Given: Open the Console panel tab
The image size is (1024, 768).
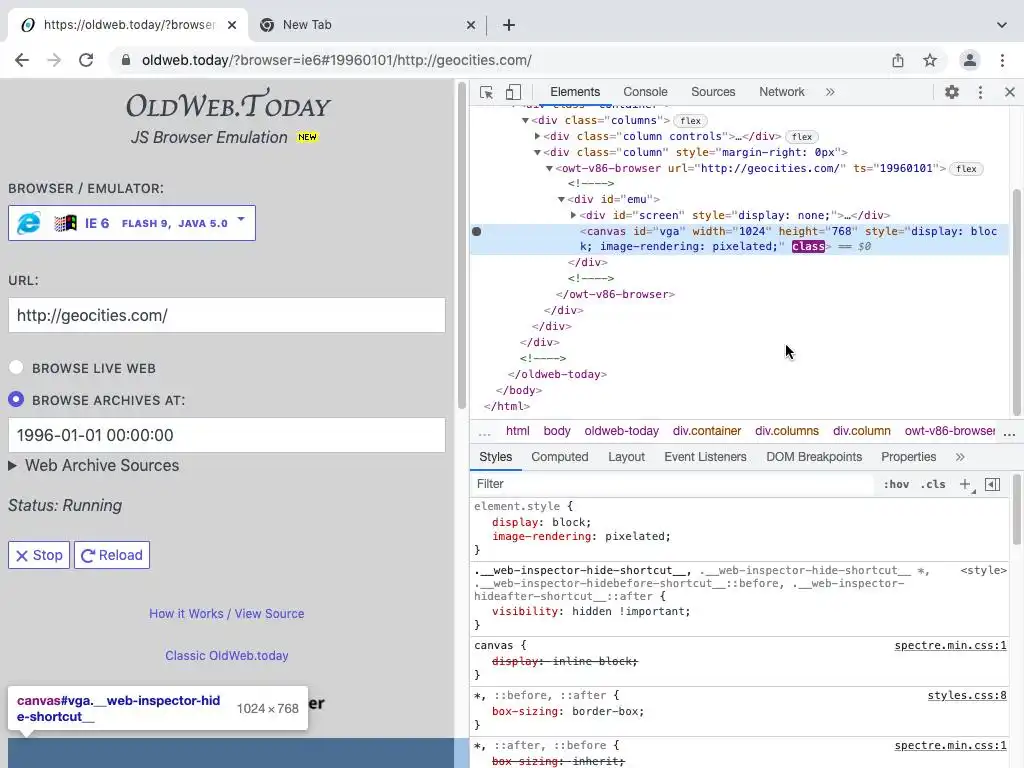Looking at the screenshot, I should tap(645, 92).
